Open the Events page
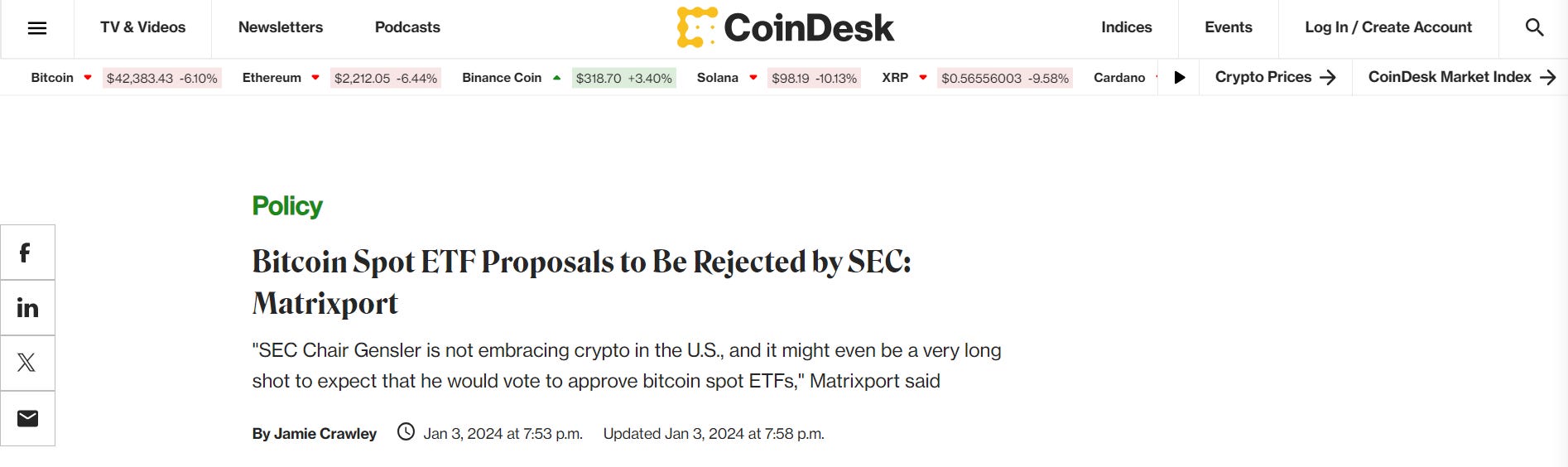The height and width of the screenshot is (467, 1568). (x=1228, y=27)
